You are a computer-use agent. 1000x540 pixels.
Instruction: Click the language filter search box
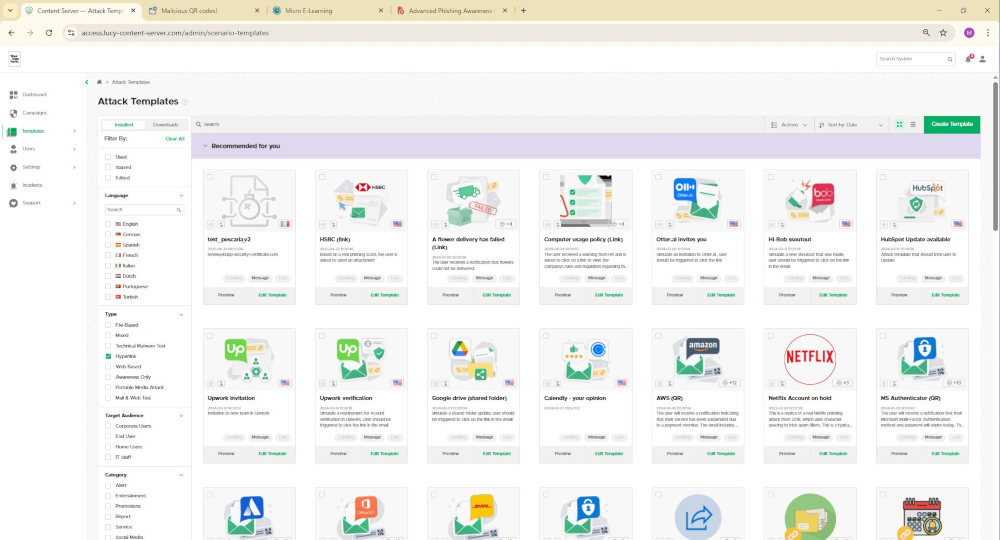tap(144, 210)
